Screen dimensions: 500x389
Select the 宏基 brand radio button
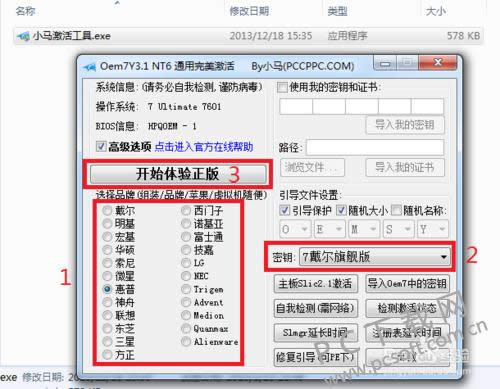point(107,237)
